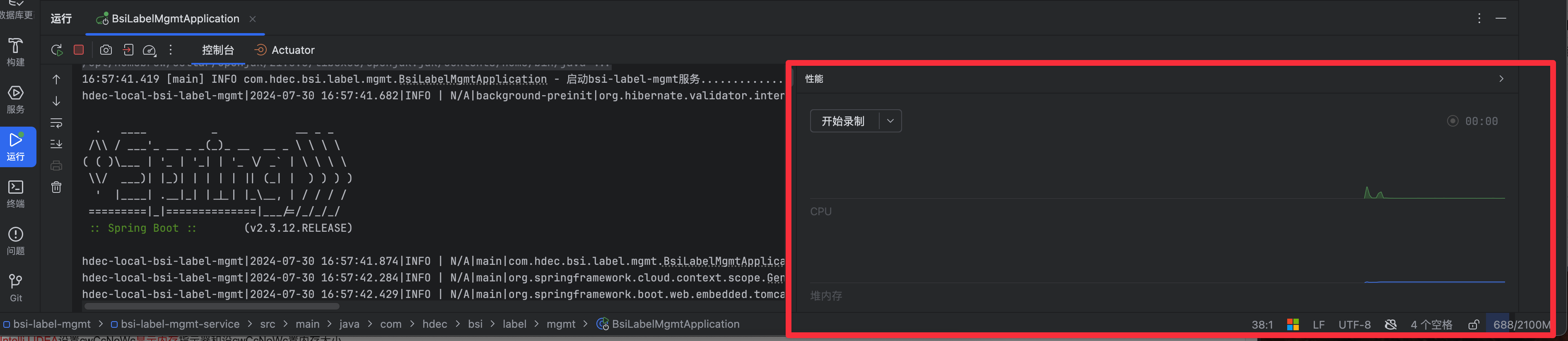1568x341 pixels.
Task: Open the Terminal tool window
Action: point(16,194)
